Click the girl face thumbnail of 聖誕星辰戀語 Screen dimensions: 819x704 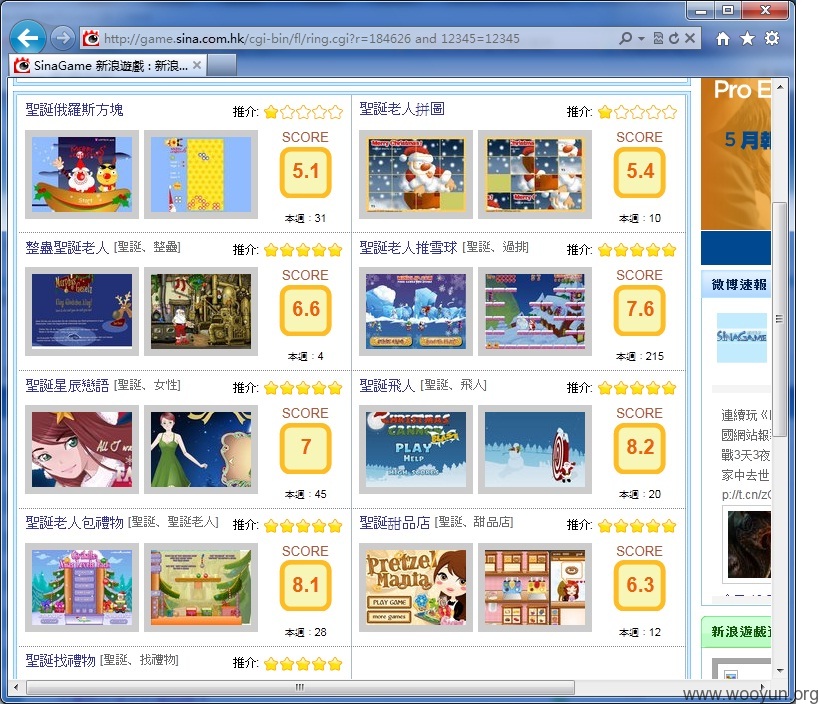(82, 449)
